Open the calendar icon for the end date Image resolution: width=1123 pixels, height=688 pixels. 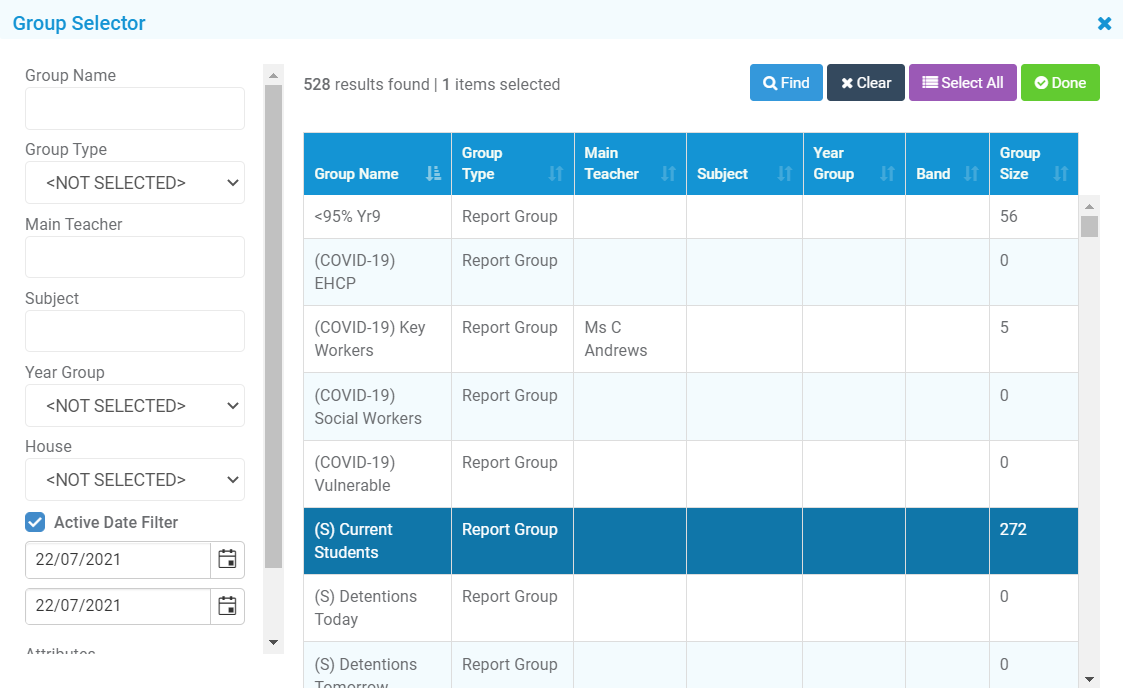228,606
